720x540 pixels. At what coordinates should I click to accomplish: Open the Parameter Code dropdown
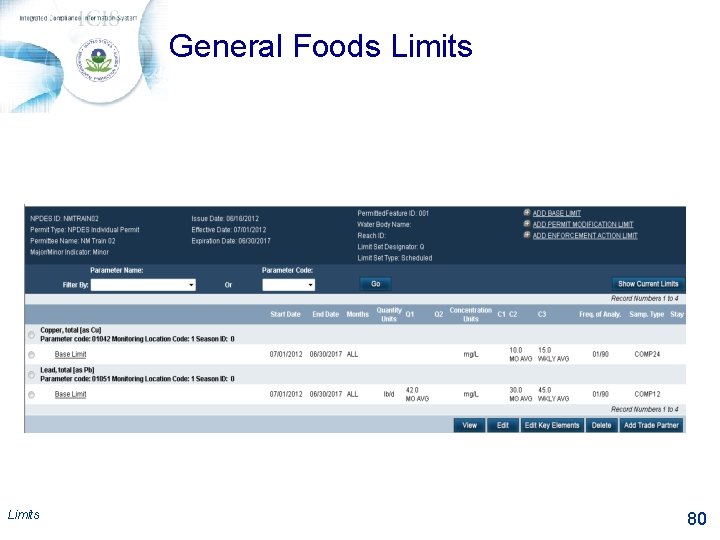pos(288,285)
